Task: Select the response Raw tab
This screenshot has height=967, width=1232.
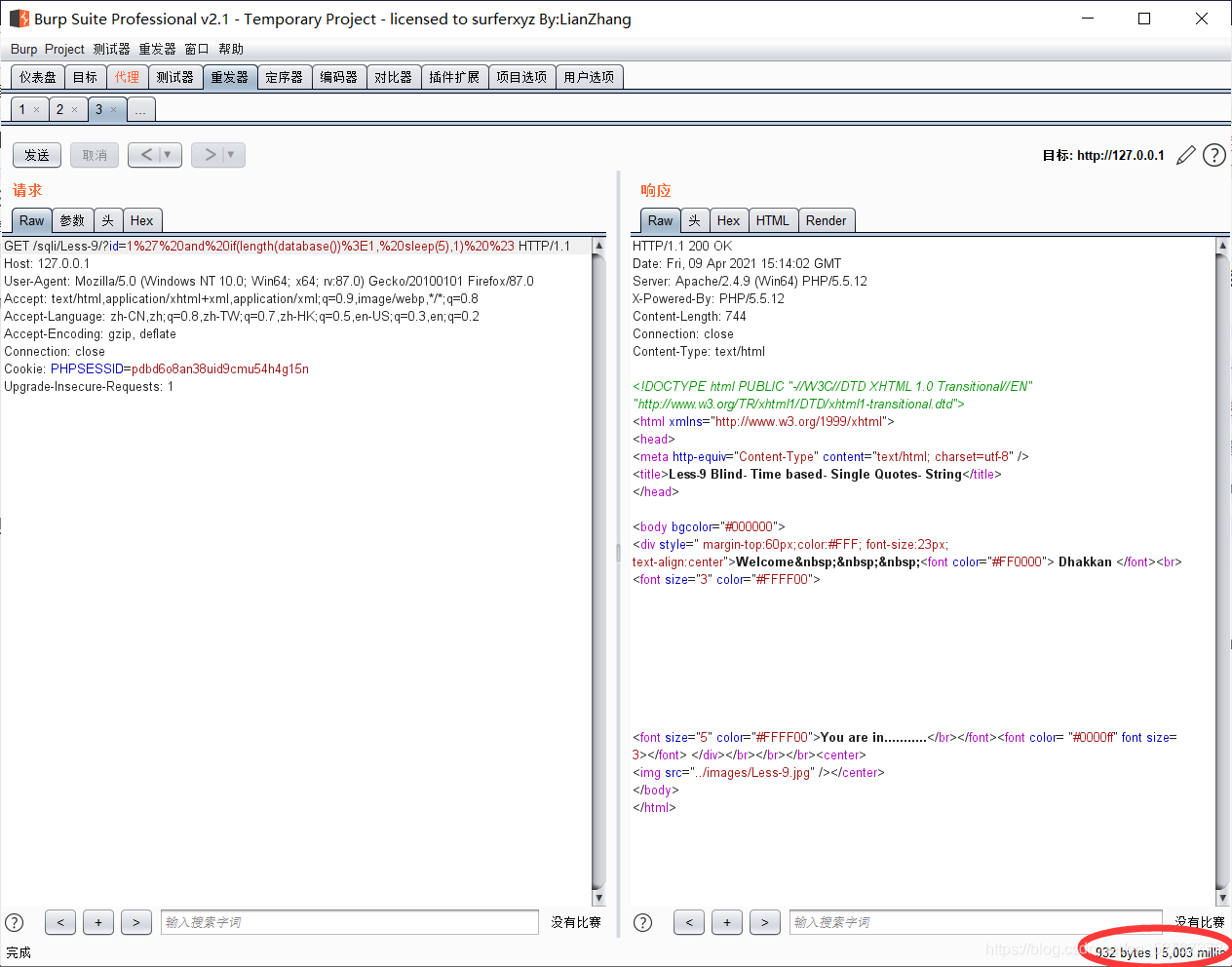Action: pyautogui.click(x=660, y=220)
